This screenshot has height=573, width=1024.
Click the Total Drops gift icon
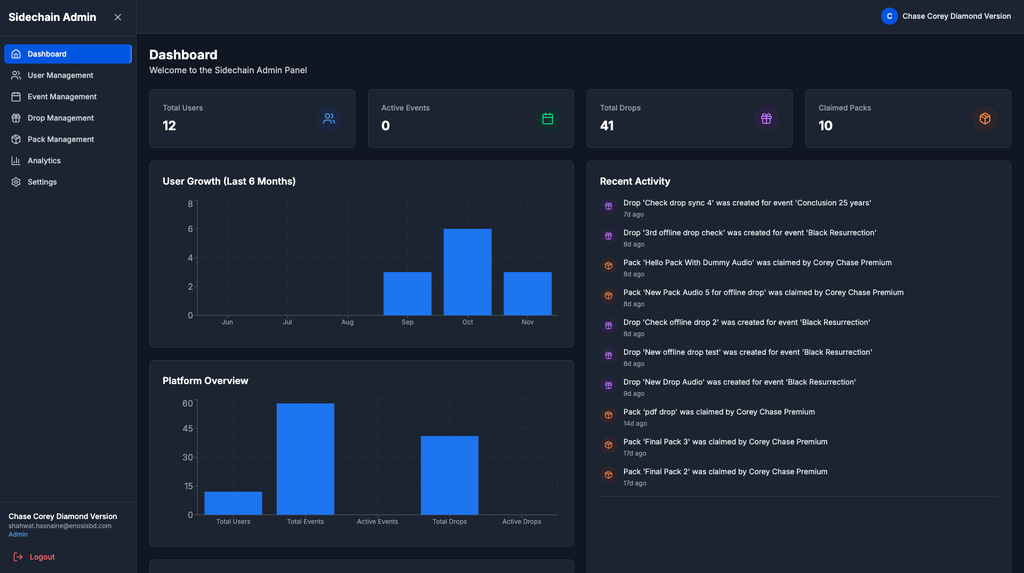click(766, 118)
